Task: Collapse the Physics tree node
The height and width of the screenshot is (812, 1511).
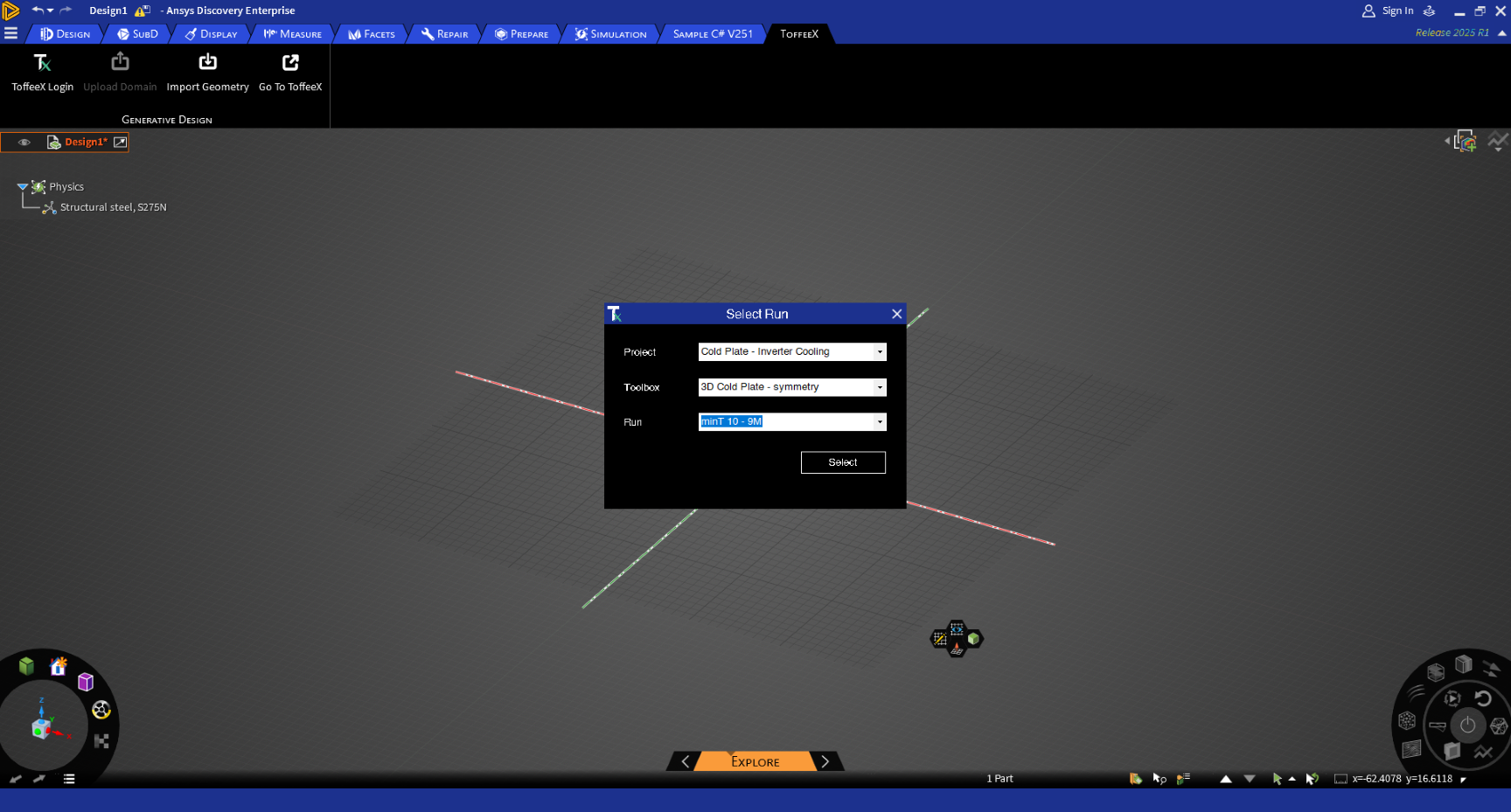Action: click(x=23, y=186)
